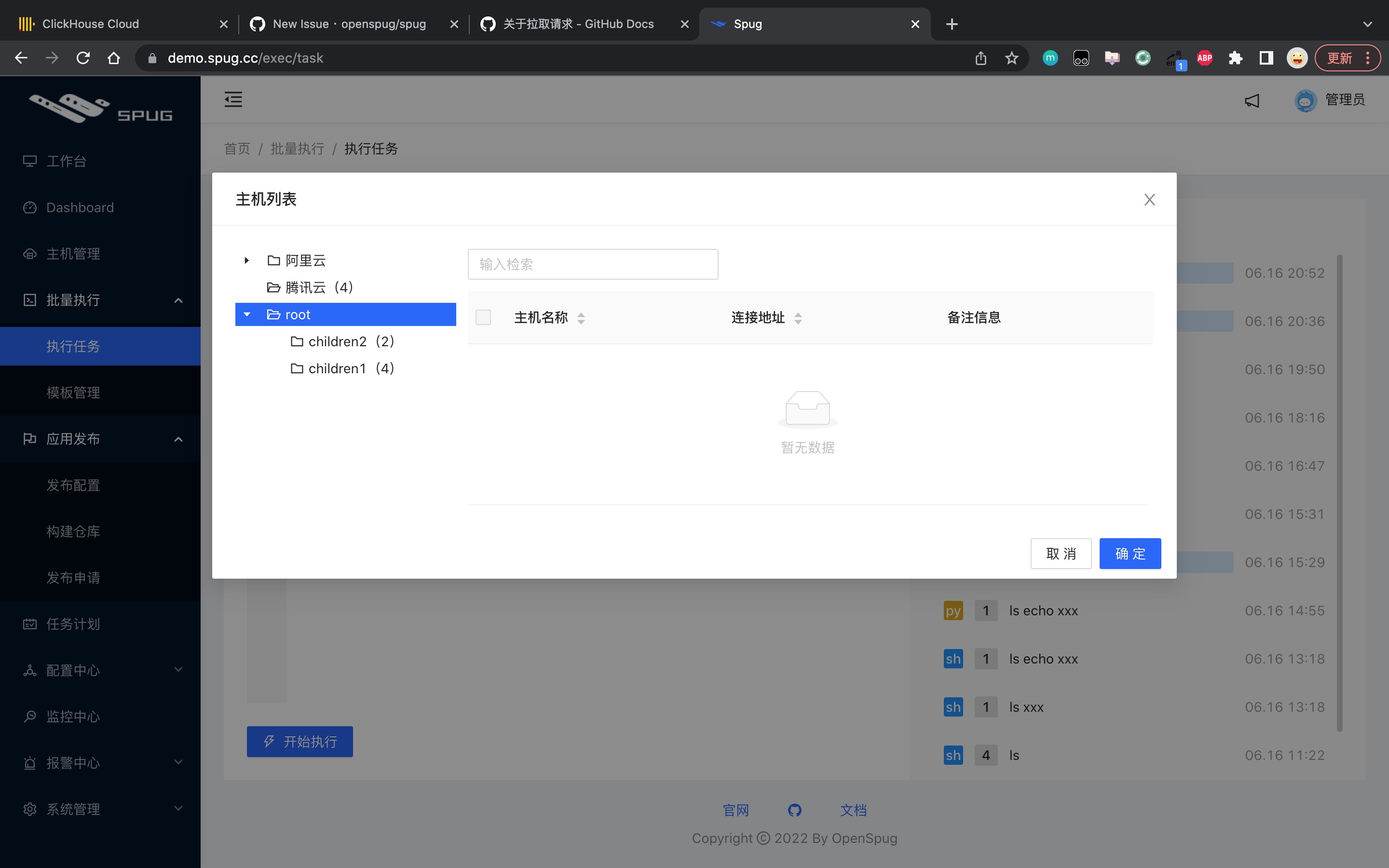
Task: Open notifications via the megaphone icon
Action: pyautogui.click(x=1252, y=100)
